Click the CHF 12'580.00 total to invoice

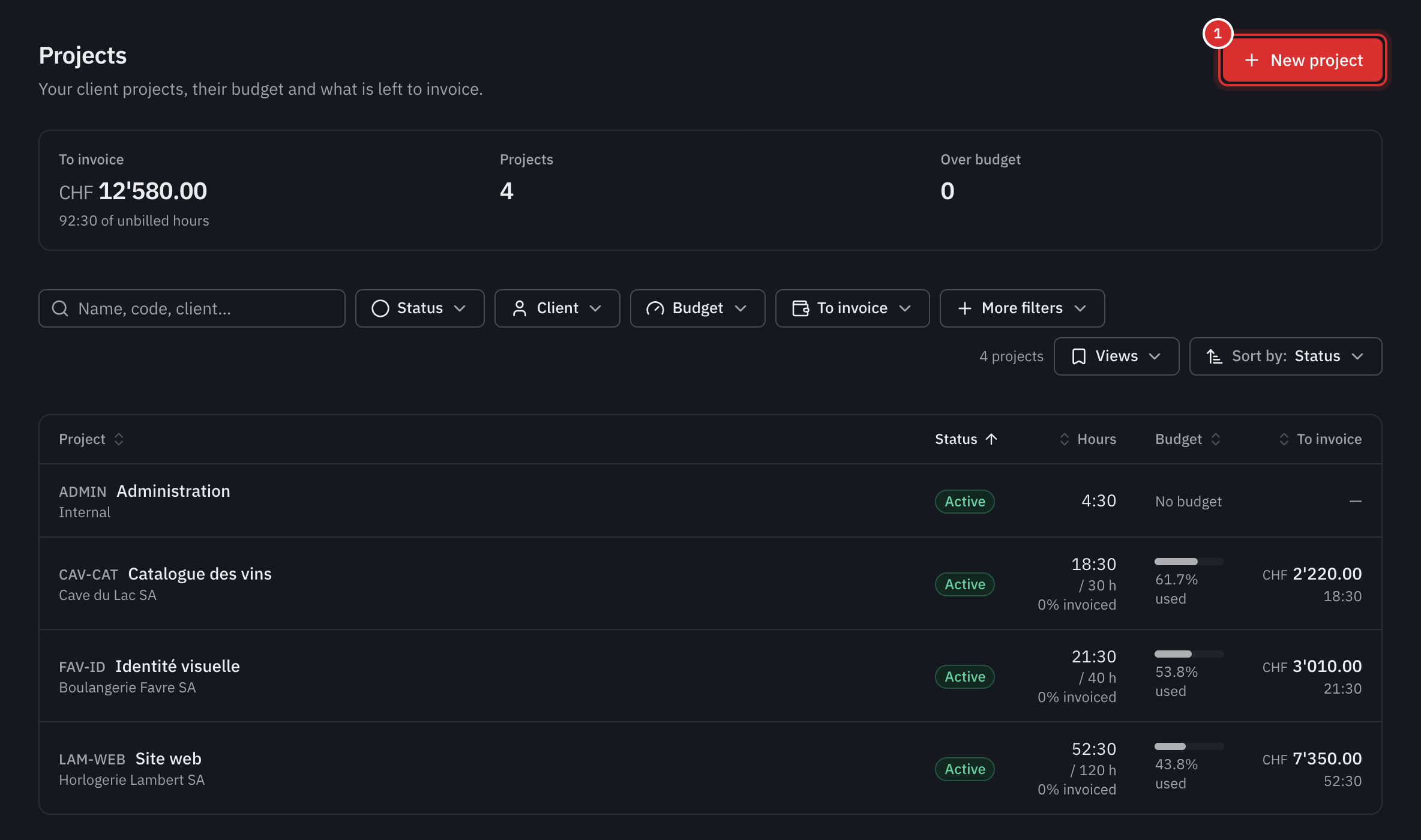tap(133, 191)
